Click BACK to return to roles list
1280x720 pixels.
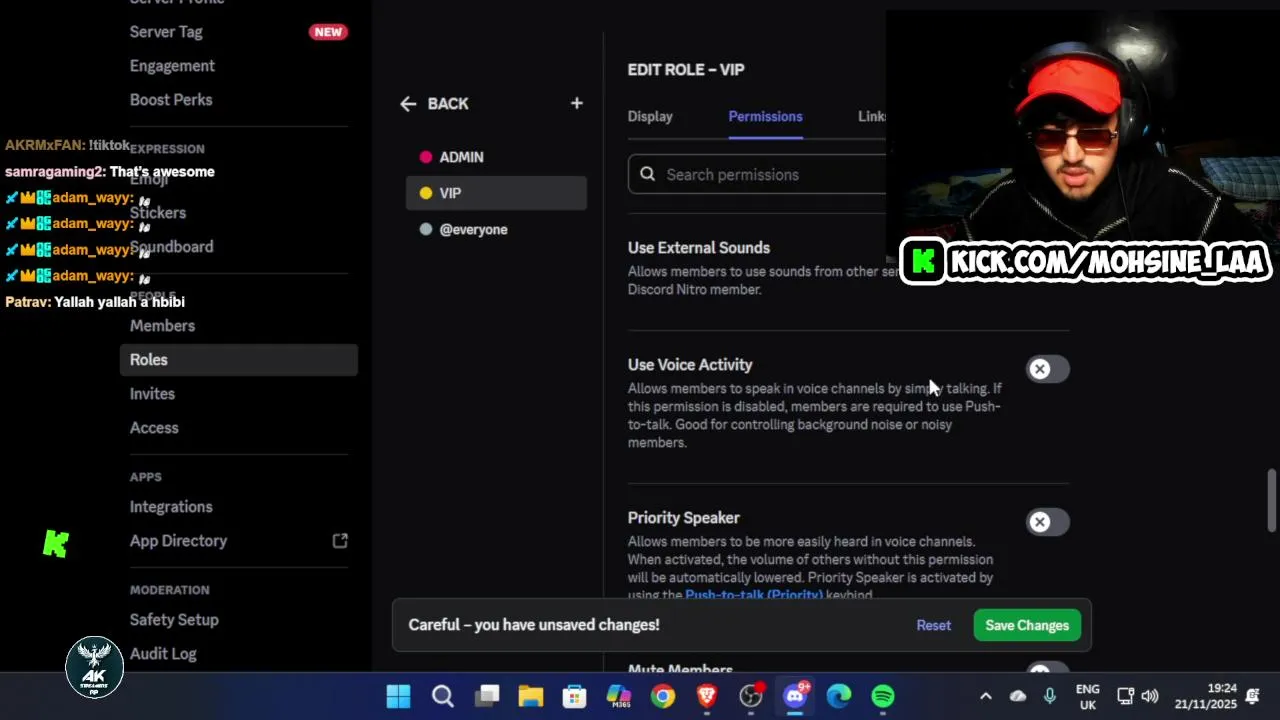click(x=448, y=104)
